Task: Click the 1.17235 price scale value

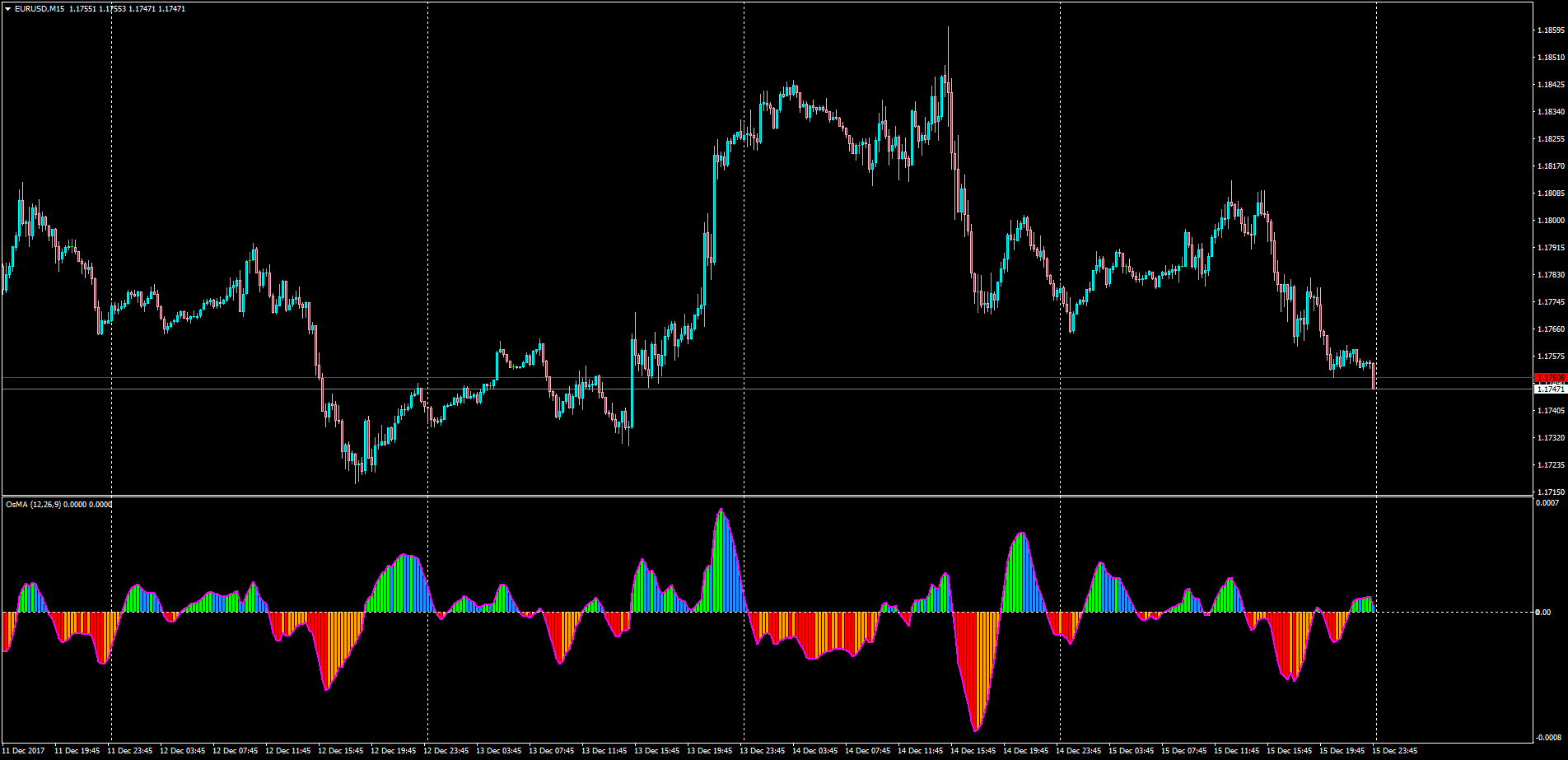Action: point(1550,464)
